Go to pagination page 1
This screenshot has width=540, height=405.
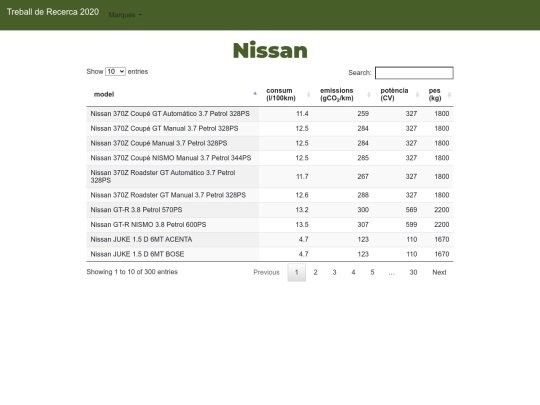tap(297, 272)
